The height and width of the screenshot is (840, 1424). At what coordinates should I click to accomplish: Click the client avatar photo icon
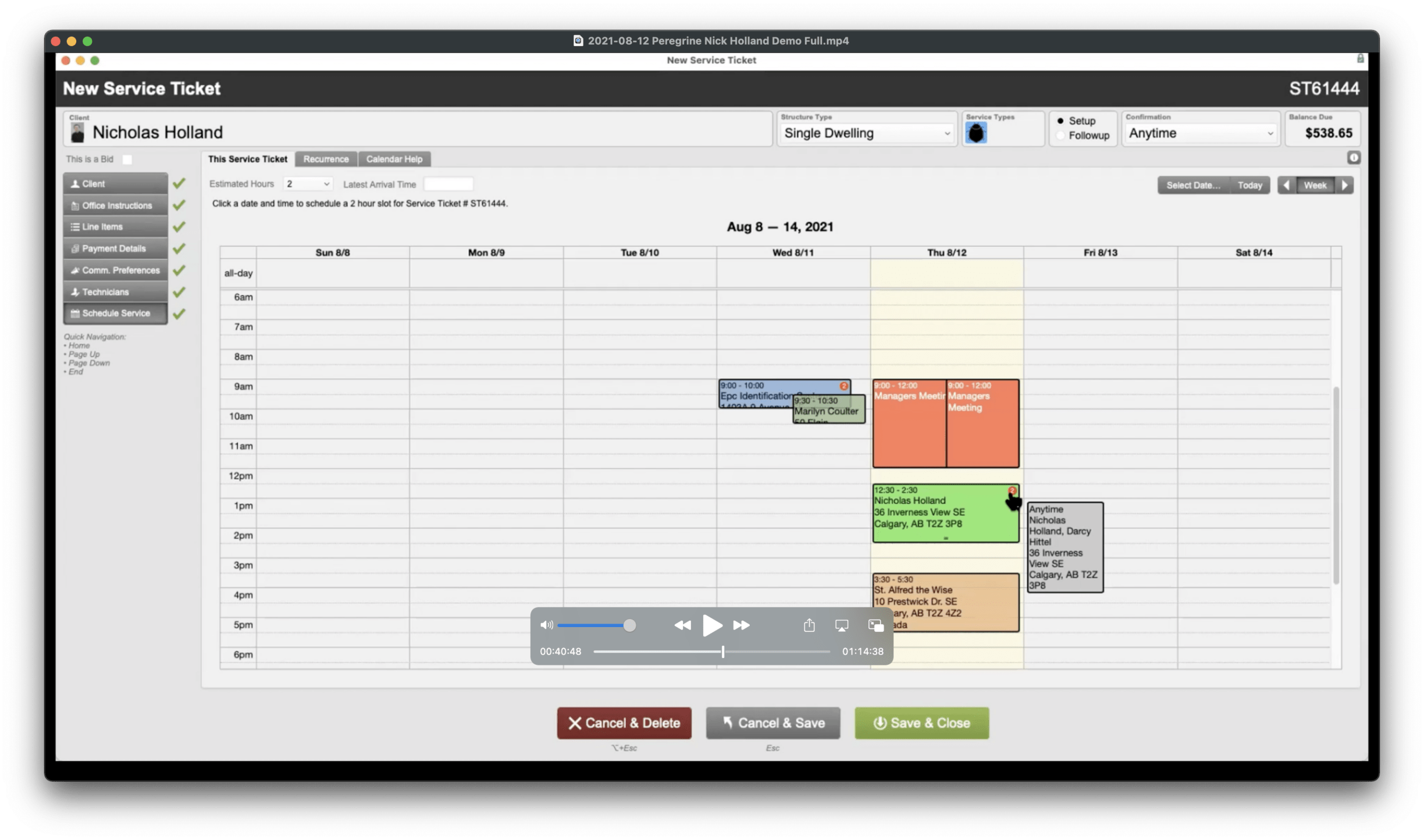77,133
